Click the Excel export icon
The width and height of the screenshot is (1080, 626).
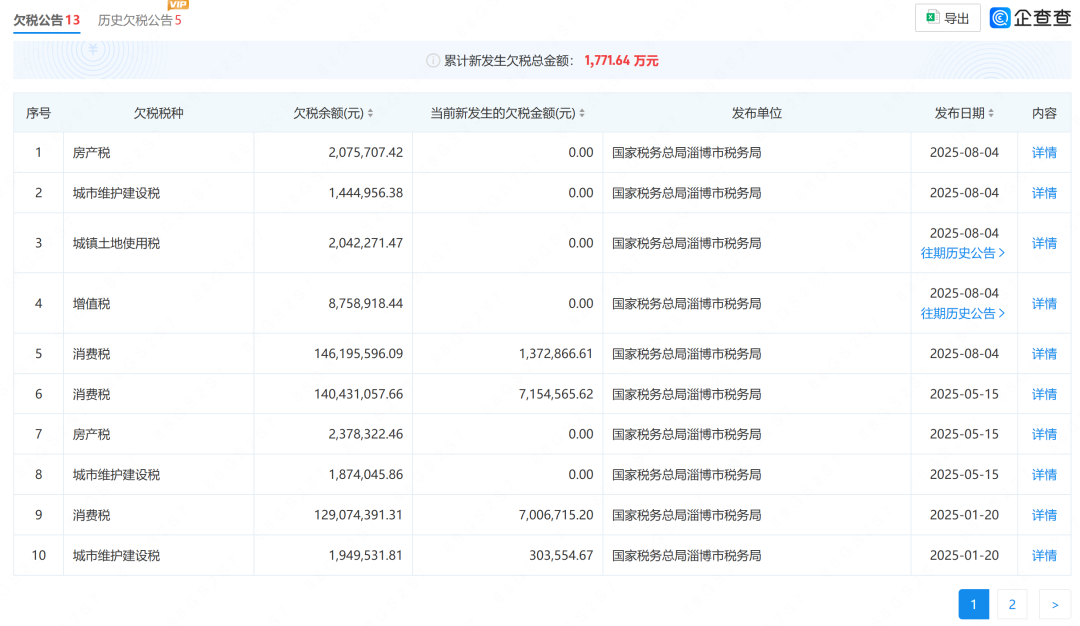932,18
